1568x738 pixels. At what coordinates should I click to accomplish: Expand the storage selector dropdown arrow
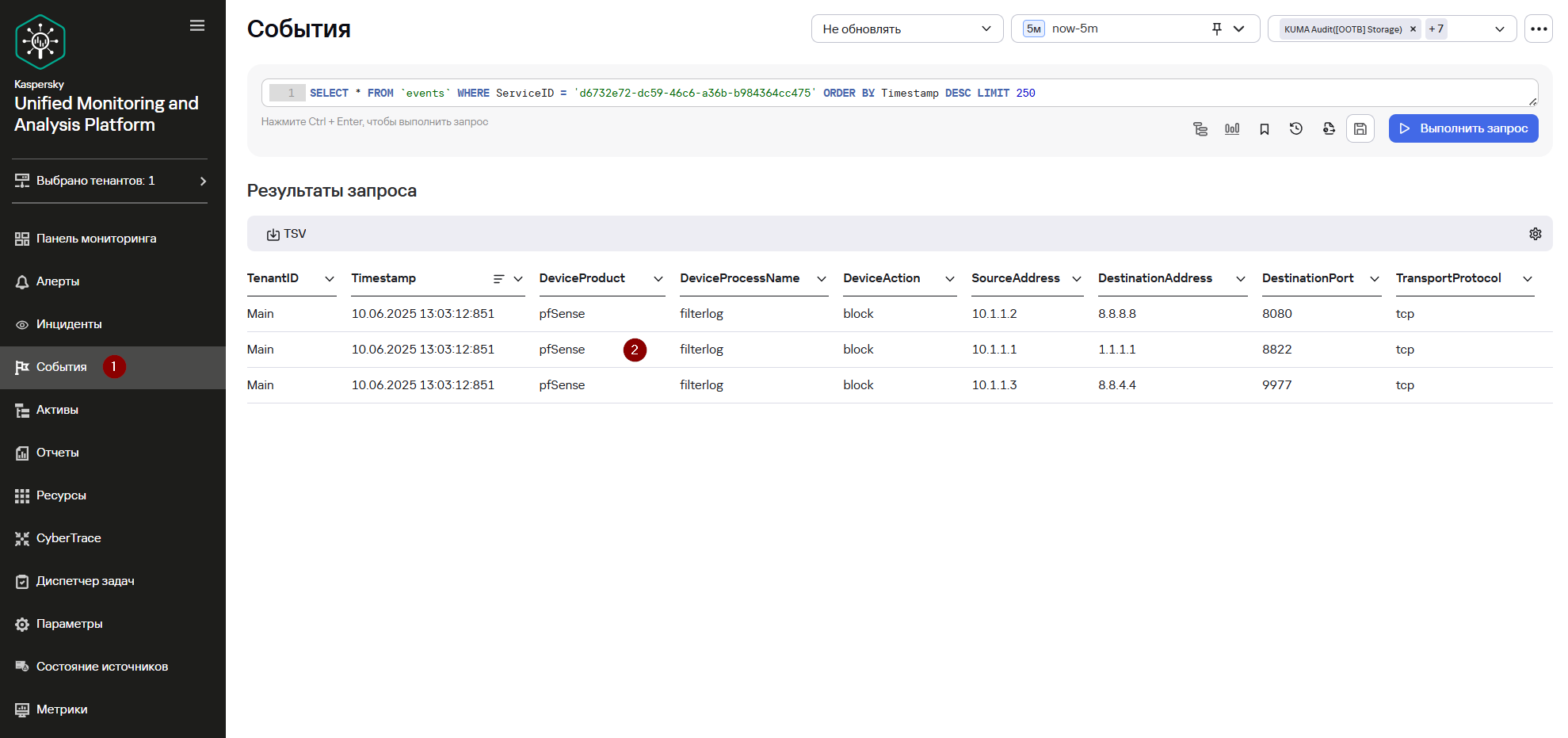coord(1500,29)
